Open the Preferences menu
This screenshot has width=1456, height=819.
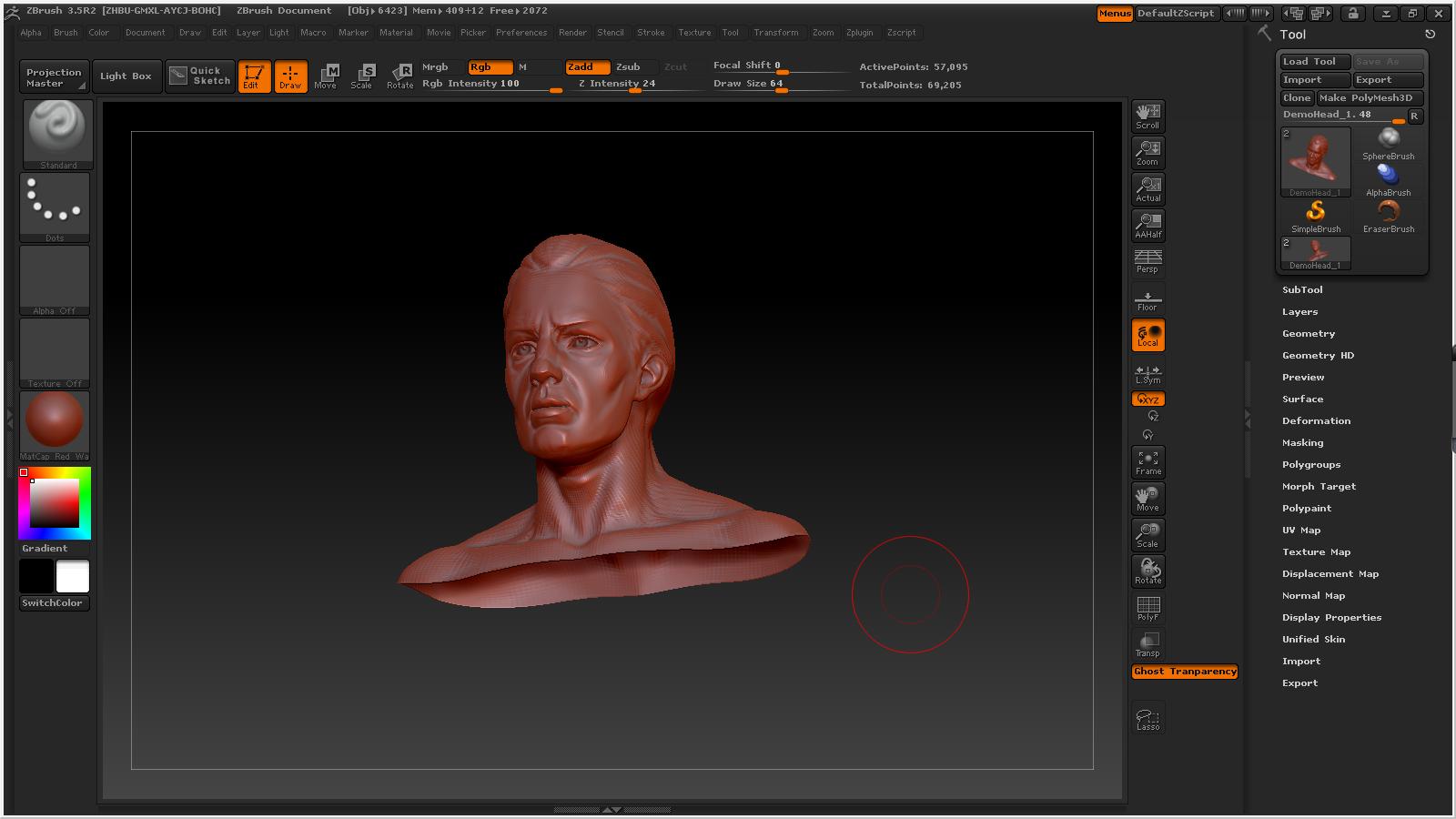point(521,33)
